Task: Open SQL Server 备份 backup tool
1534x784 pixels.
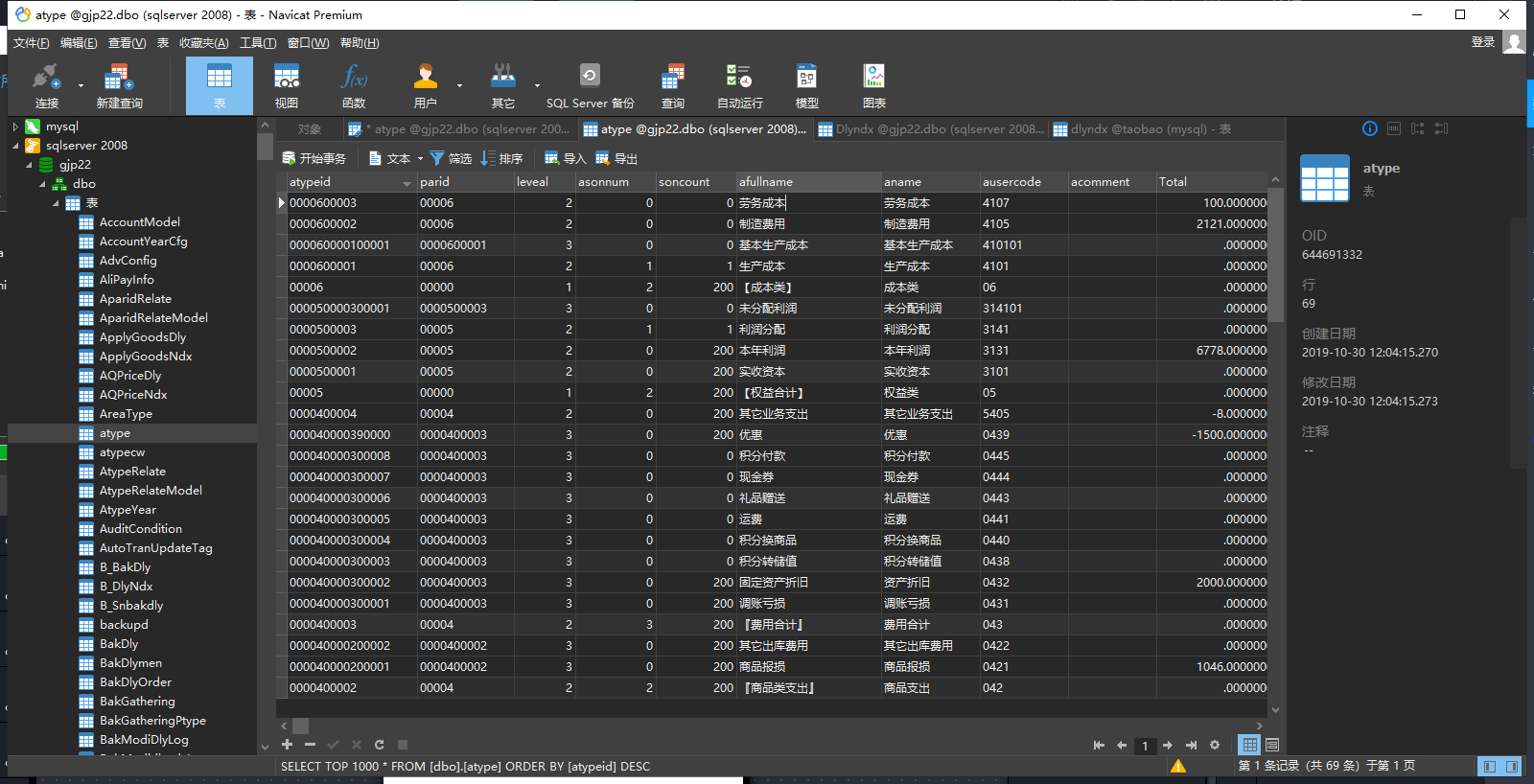Action: pyautogui.click(x=591, y=85)
